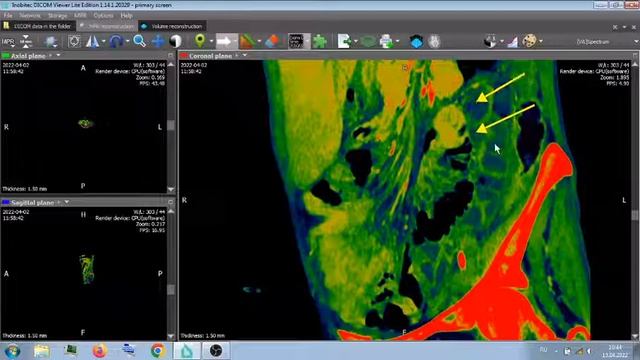Click the grey body segmentation icon

click(434, 41)
